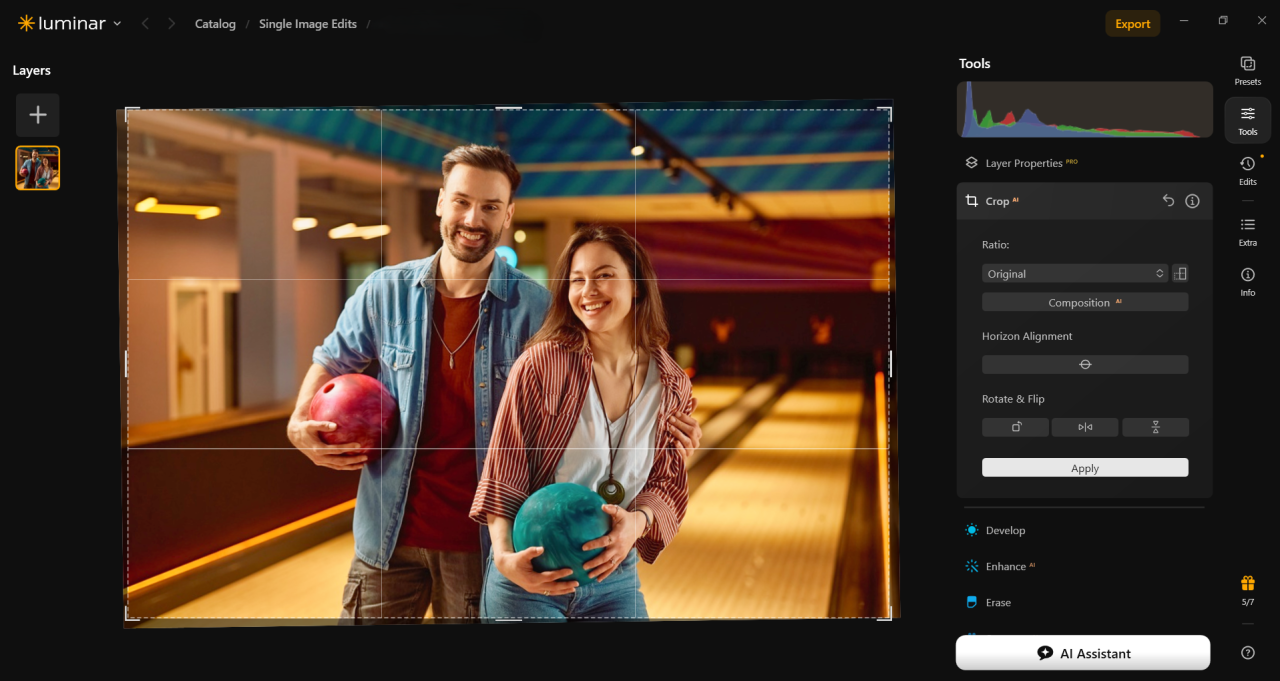Apply the crop
The width and height of the screenshot is (1280, 681).
pos(1085,468)
